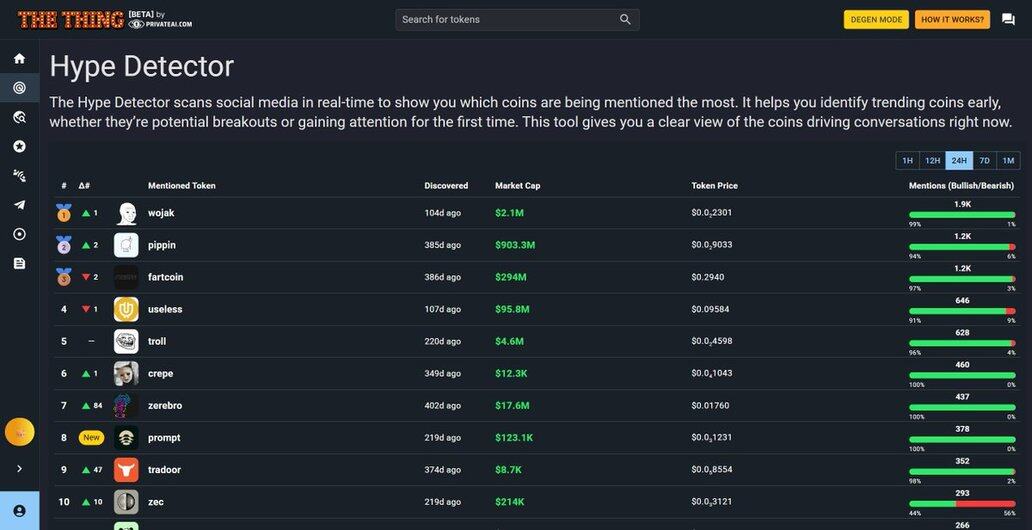
Task: Click the search magnifier icon
Action: [625, 19]
